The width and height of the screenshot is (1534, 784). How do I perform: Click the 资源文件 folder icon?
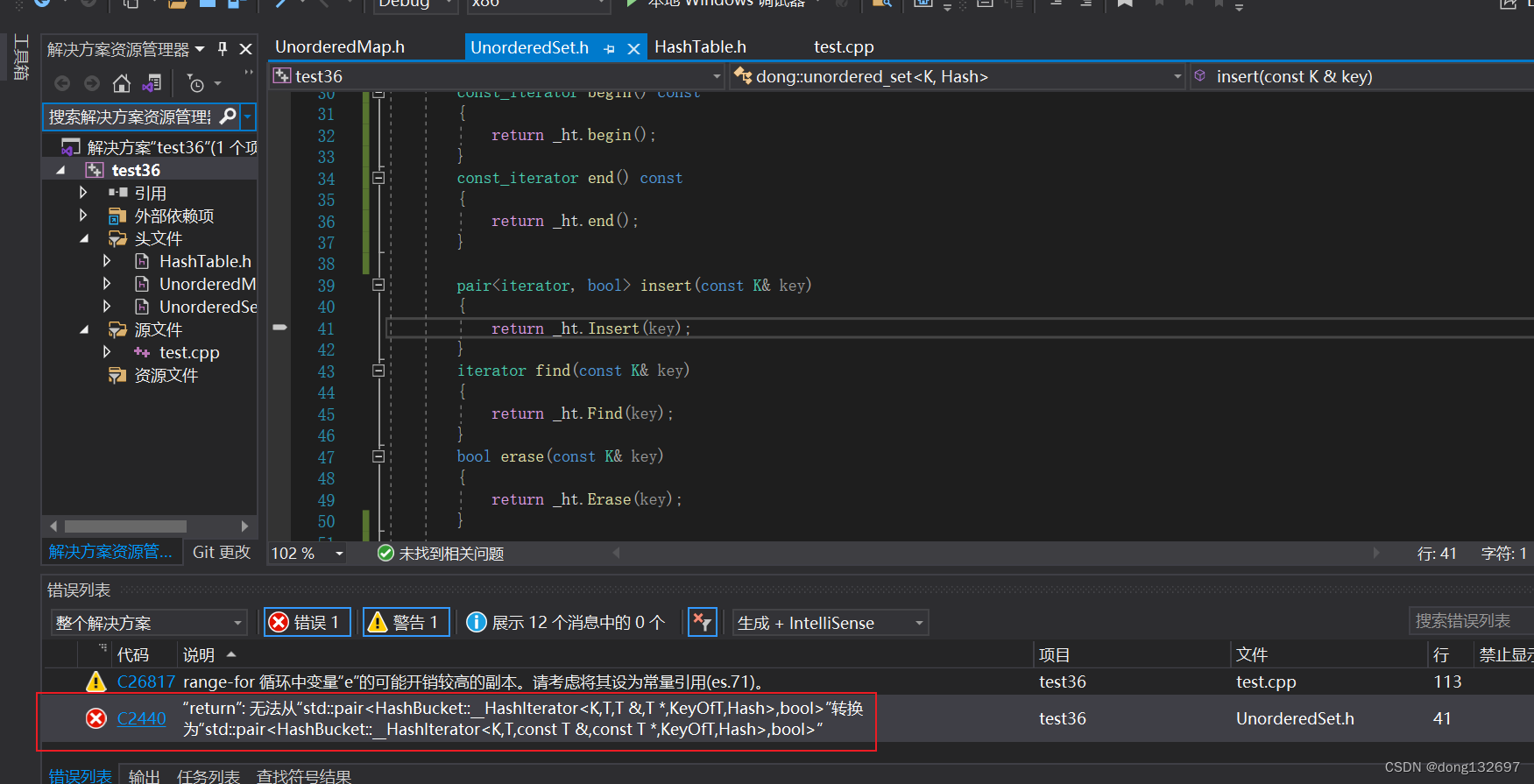click(117, 375)
